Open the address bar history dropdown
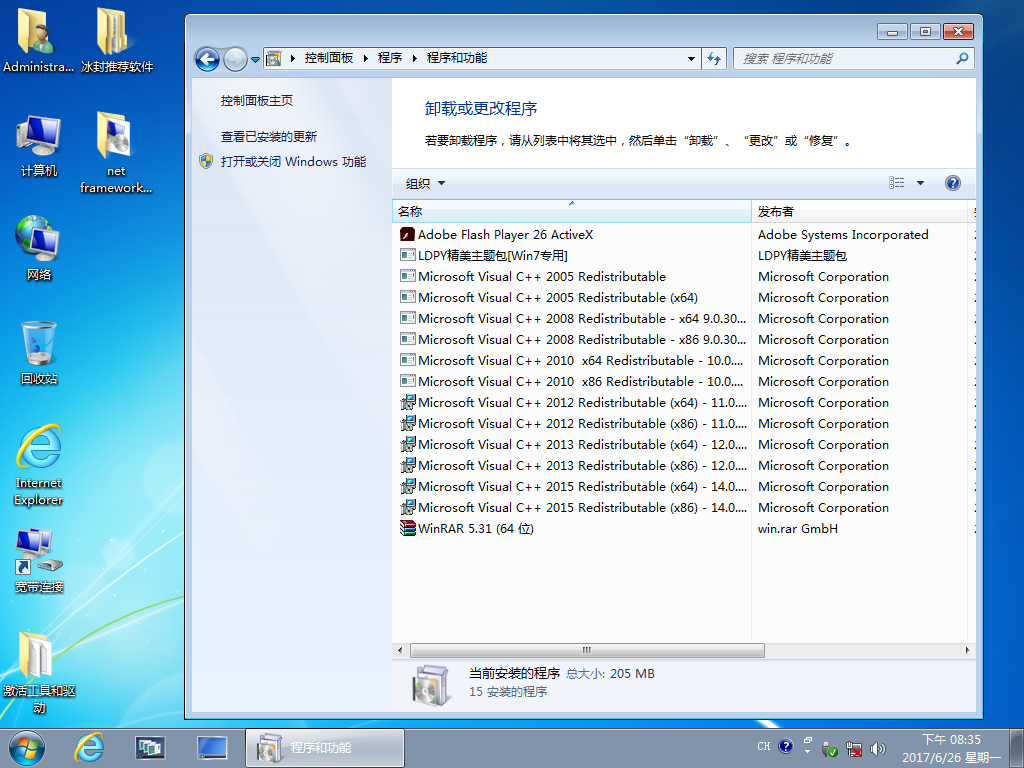The width and height of the screenshot is (1024, 768). pyautogui.click(x=691, y=59)
